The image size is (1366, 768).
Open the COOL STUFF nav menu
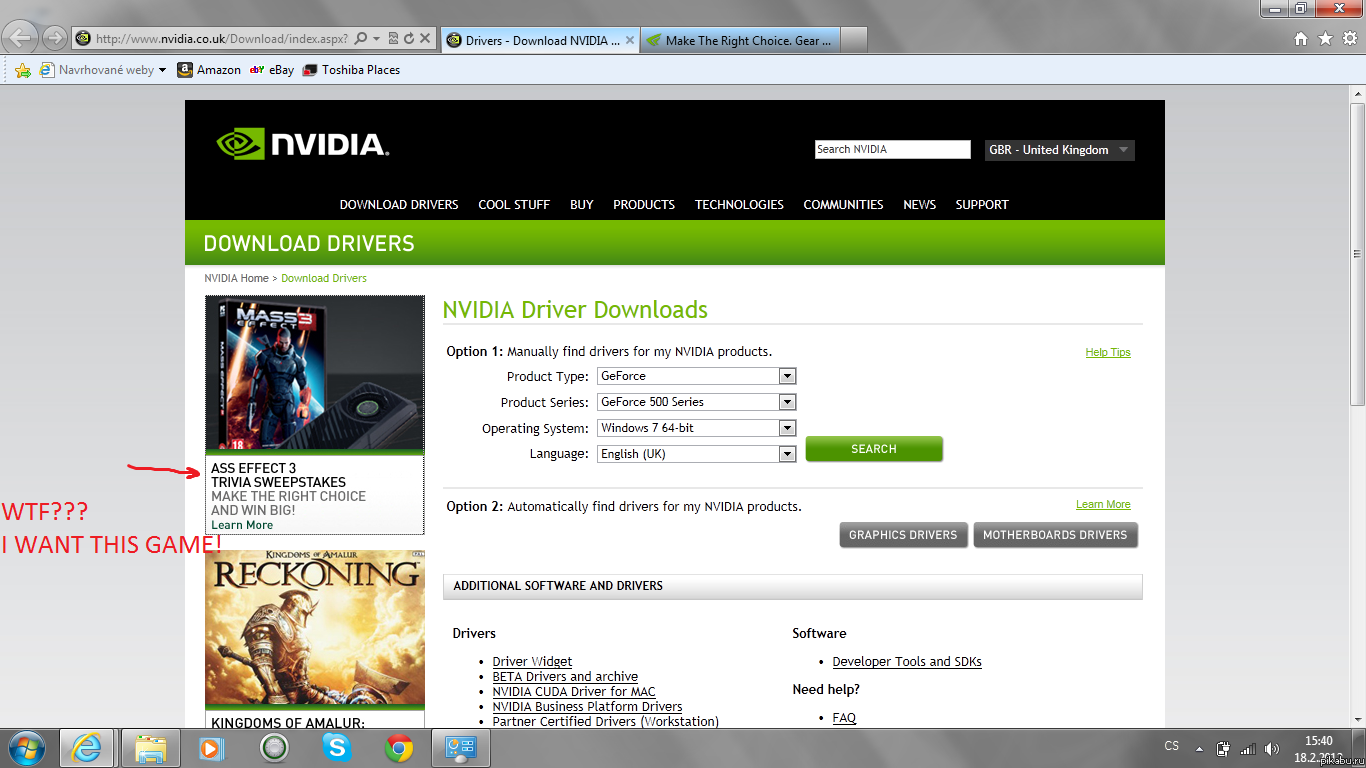click(514, 205)
